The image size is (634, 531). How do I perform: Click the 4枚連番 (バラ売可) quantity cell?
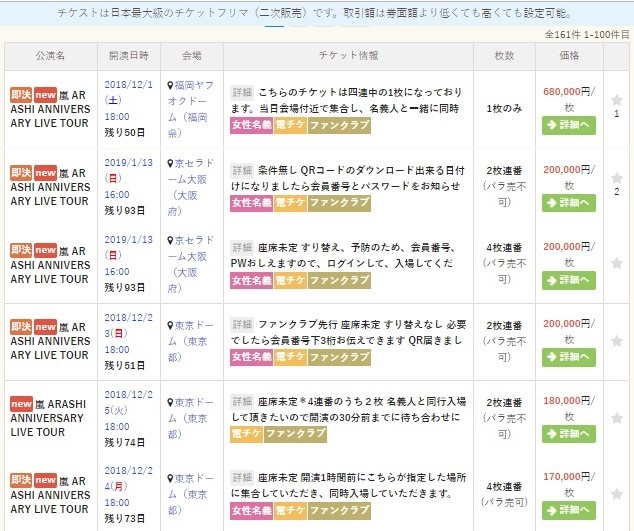coord(504,494)
